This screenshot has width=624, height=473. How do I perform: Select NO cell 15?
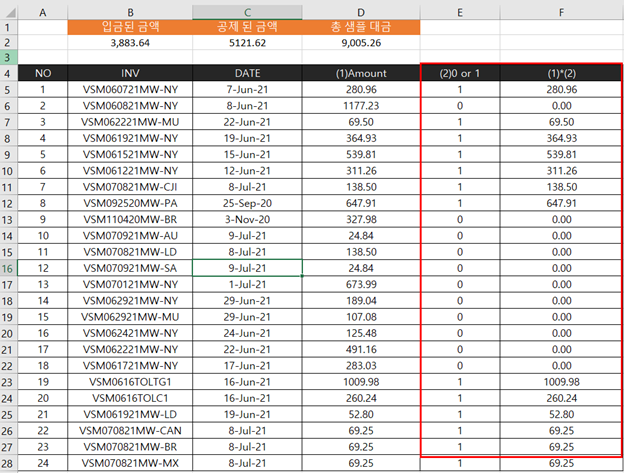pos(43,317)
